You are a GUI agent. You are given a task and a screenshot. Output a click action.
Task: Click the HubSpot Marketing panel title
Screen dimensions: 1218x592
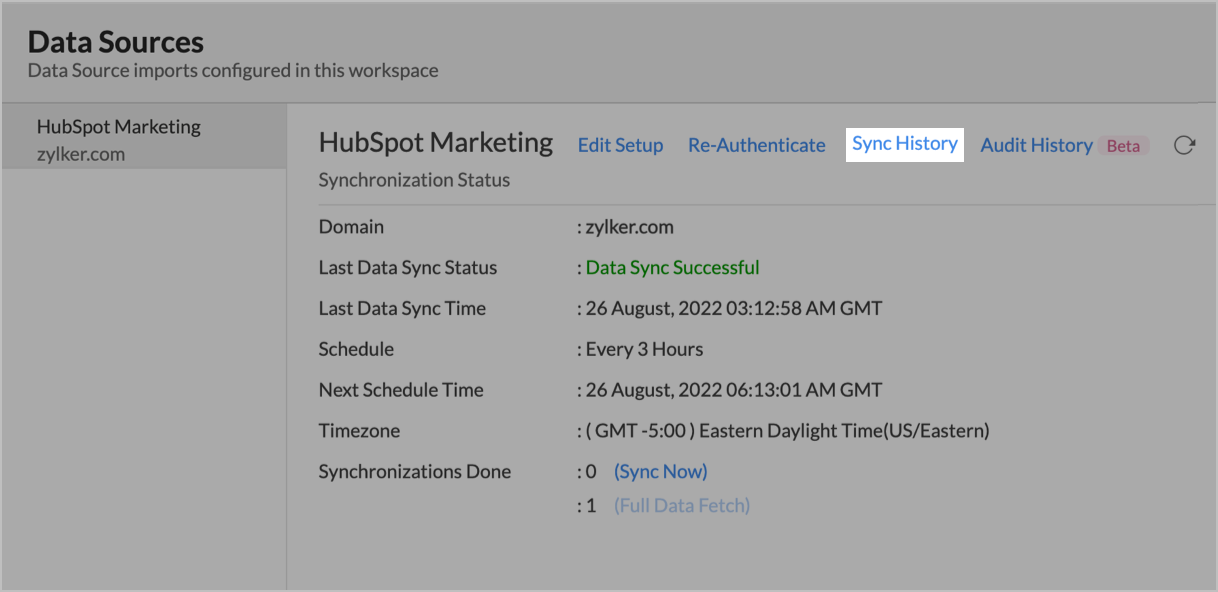tap(436, 143)
